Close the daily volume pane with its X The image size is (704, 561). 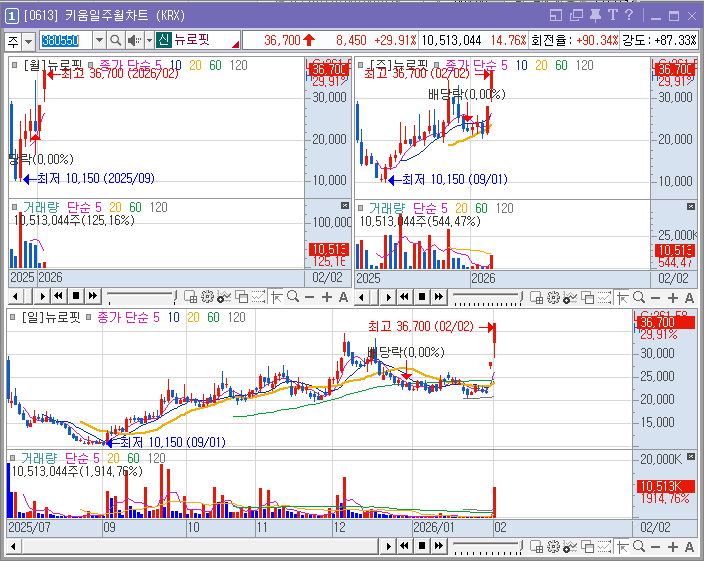point(691,456)
